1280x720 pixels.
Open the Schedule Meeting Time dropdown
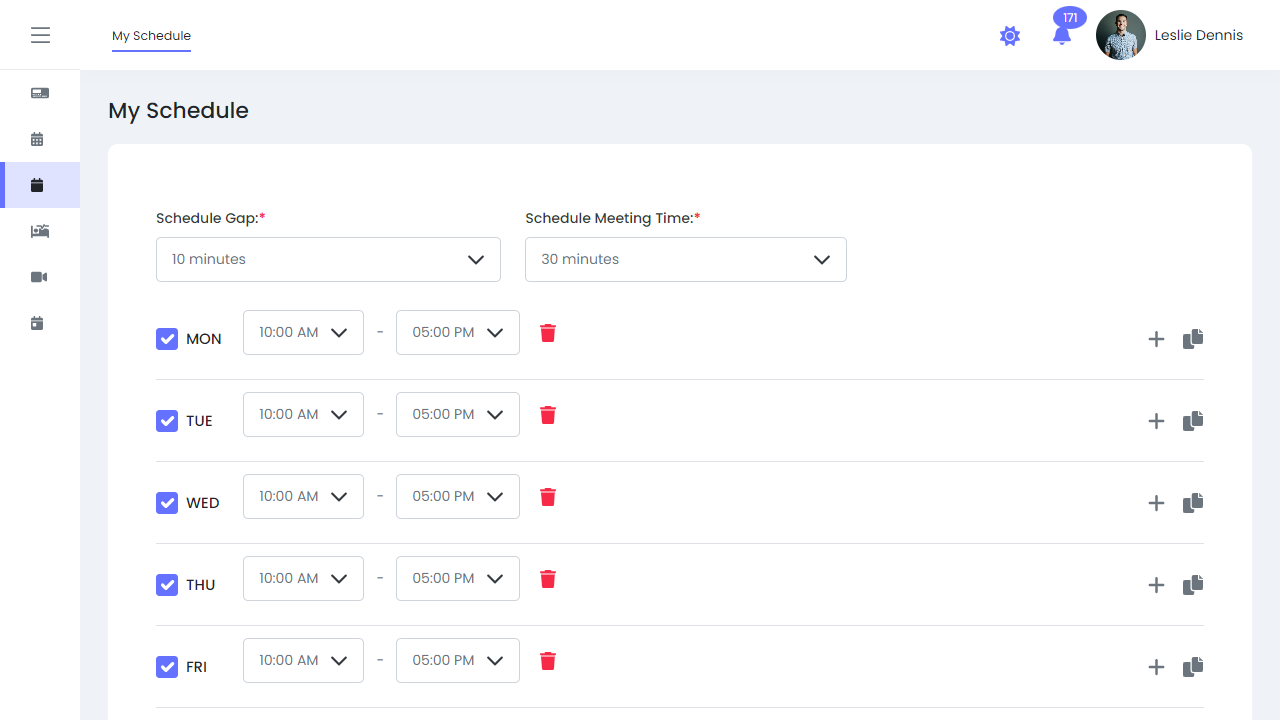[x=685, y=259]
